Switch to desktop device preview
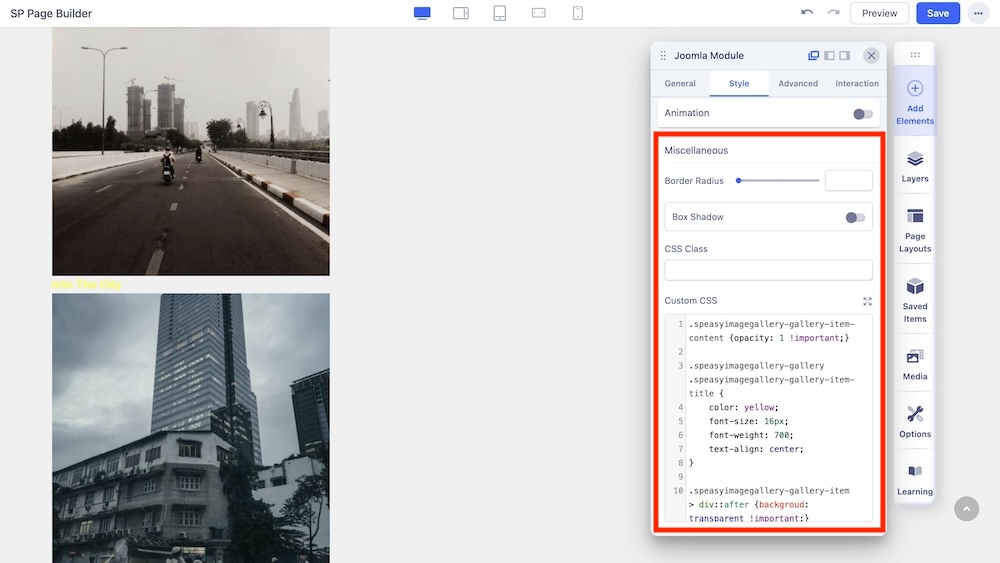This screenshot has width=1000, height=563. [422, 13]
